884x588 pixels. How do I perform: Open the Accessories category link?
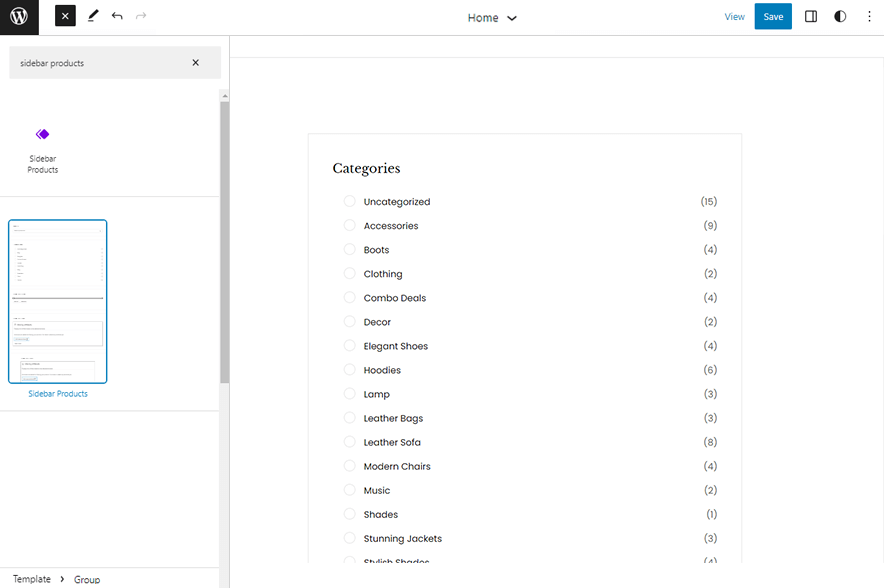tap(390, 225)
